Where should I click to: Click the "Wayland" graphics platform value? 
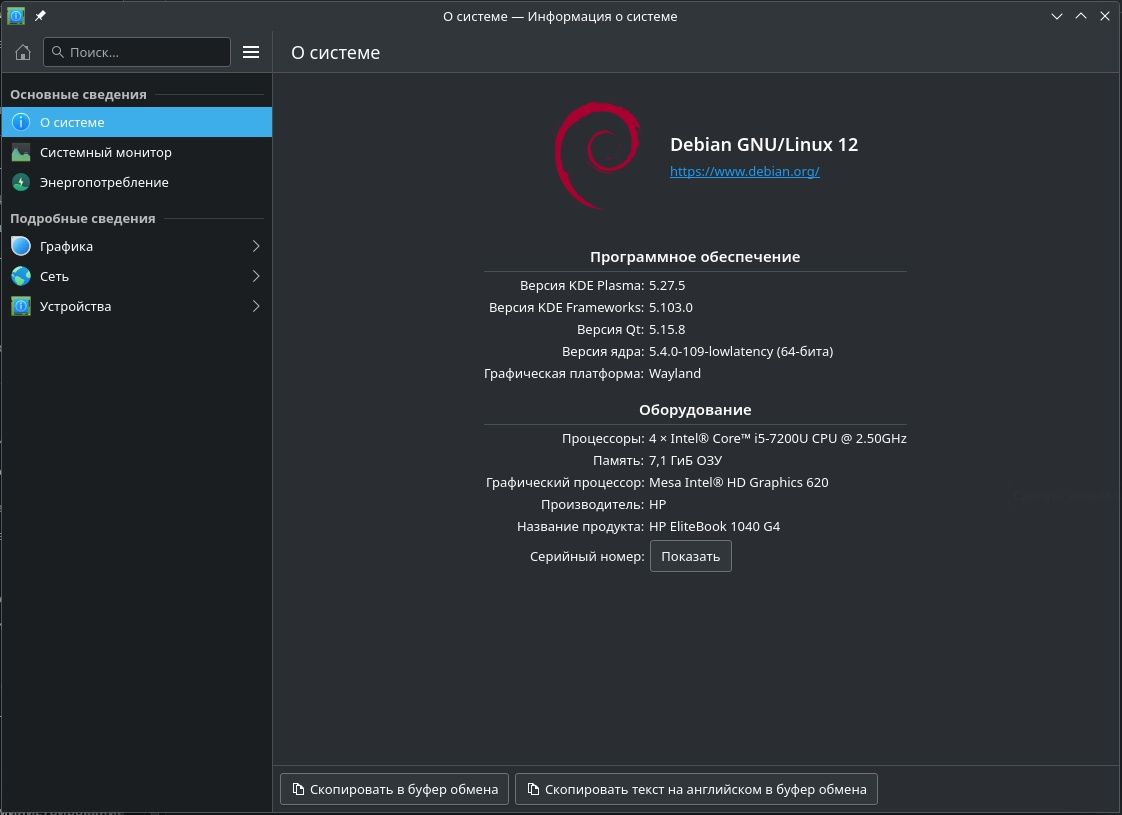pos(675,374)
